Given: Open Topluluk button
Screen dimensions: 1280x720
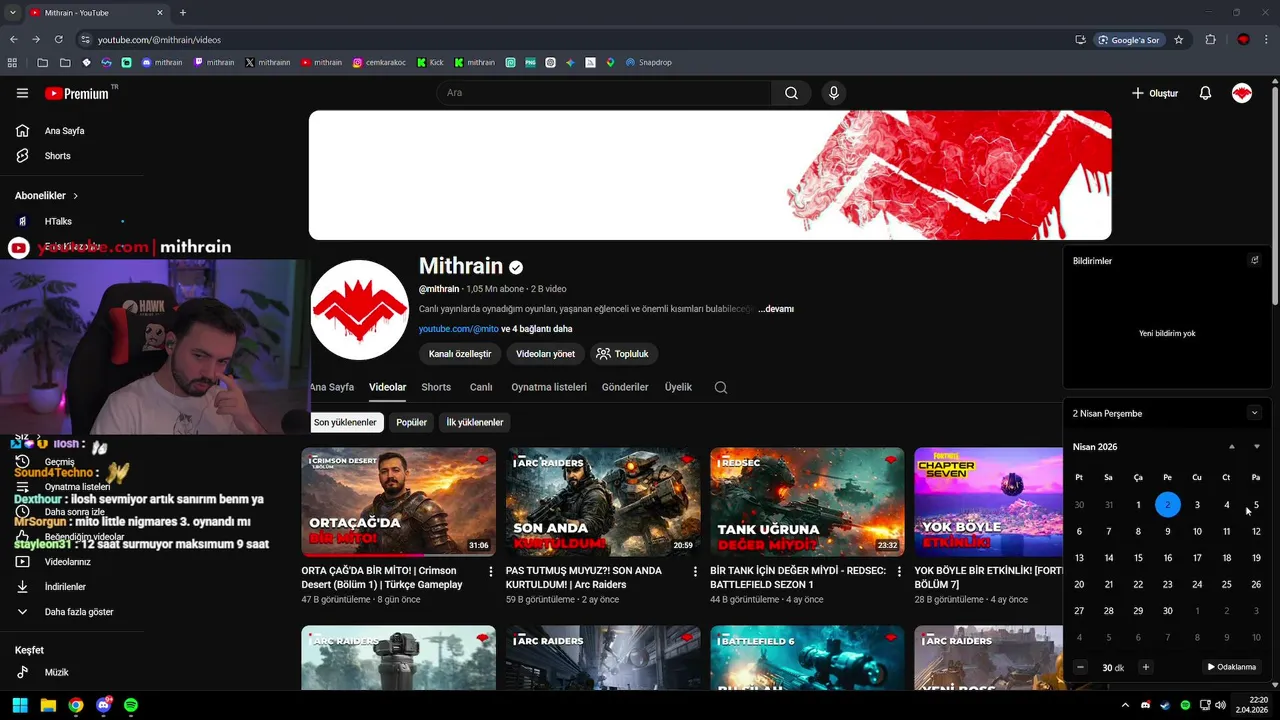Looking at the screenshot, I should pyautogui.click(x=623, y=354).
